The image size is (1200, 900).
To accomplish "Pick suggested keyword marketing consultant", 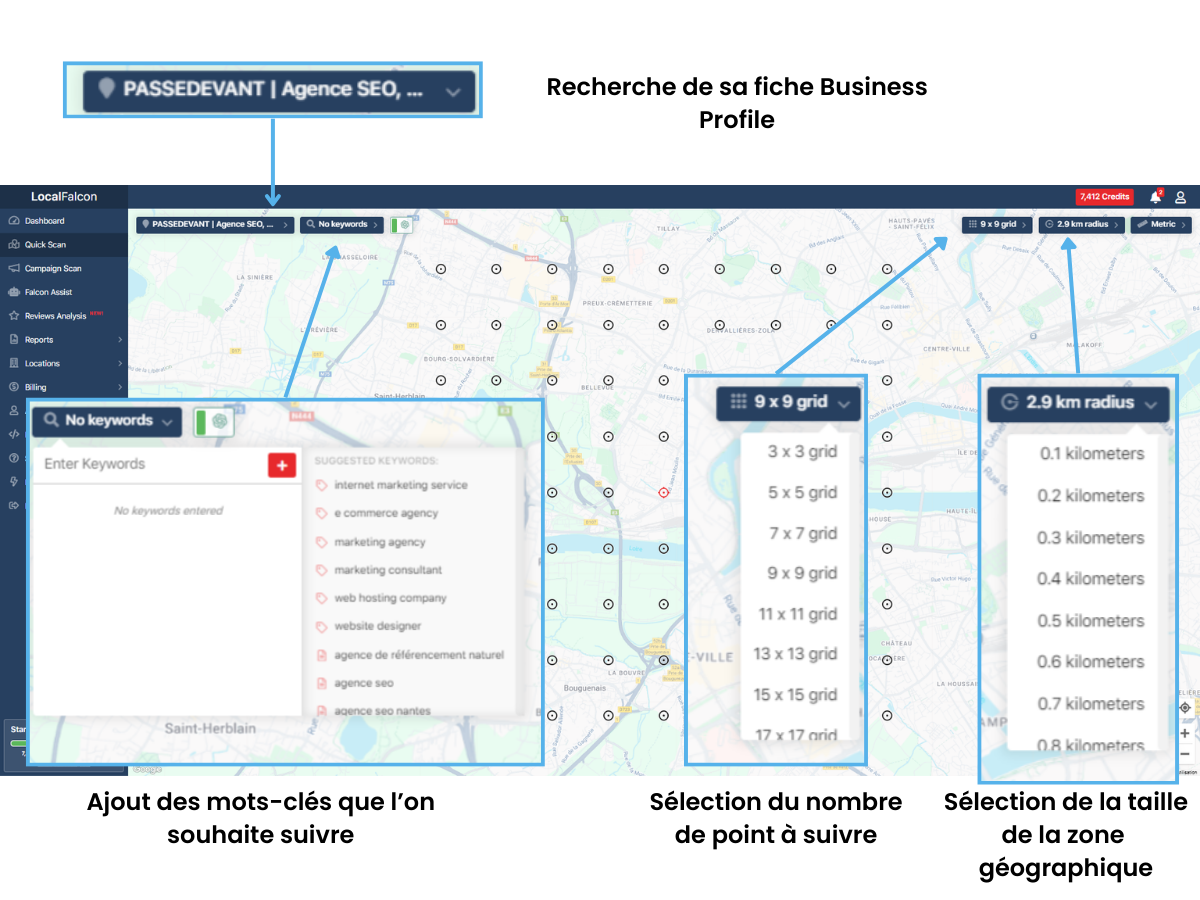I will pos(388,570).
